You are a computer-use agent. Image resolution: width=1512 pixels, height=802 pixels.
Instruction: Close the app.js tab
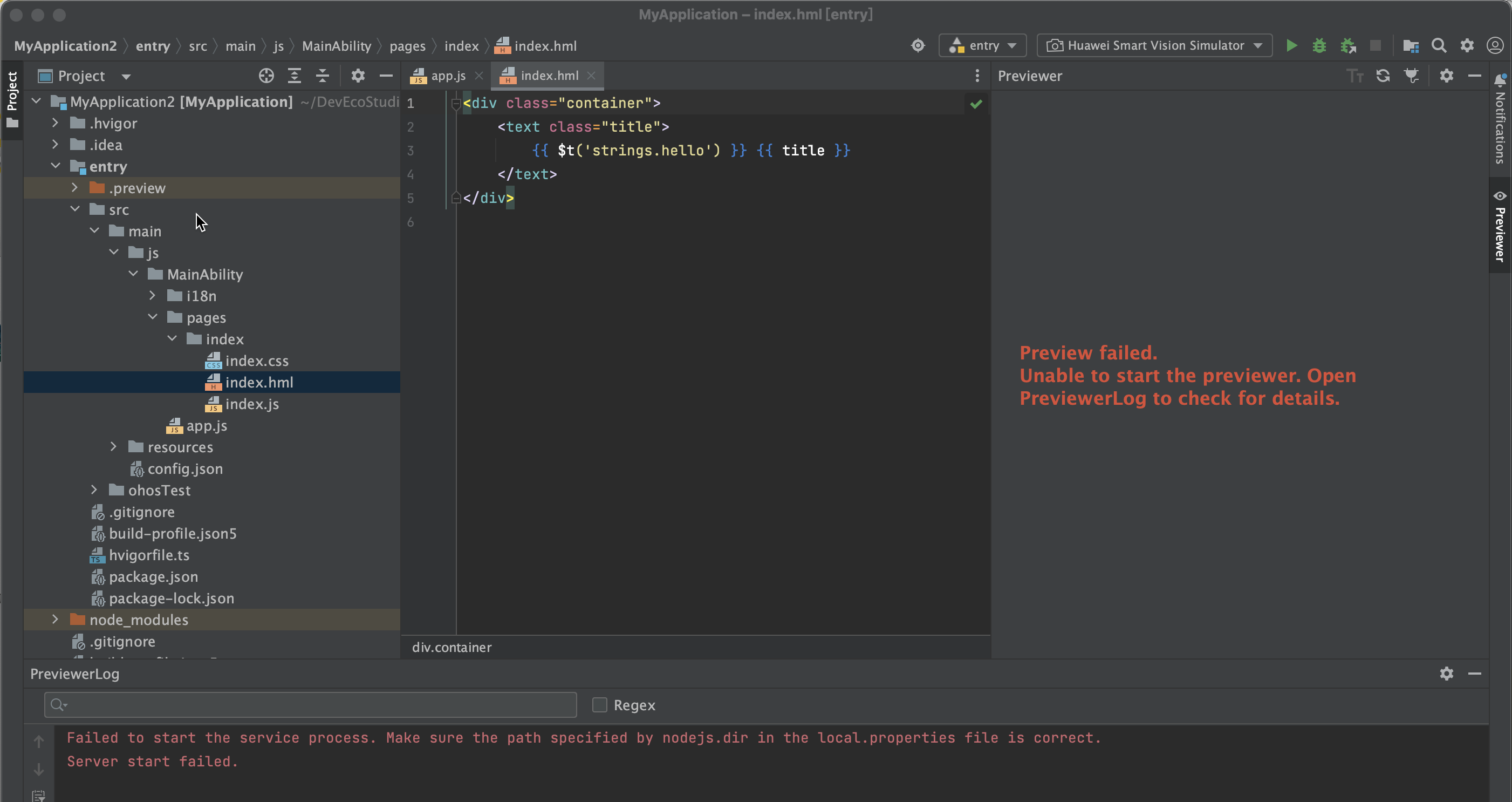point(479,76)
